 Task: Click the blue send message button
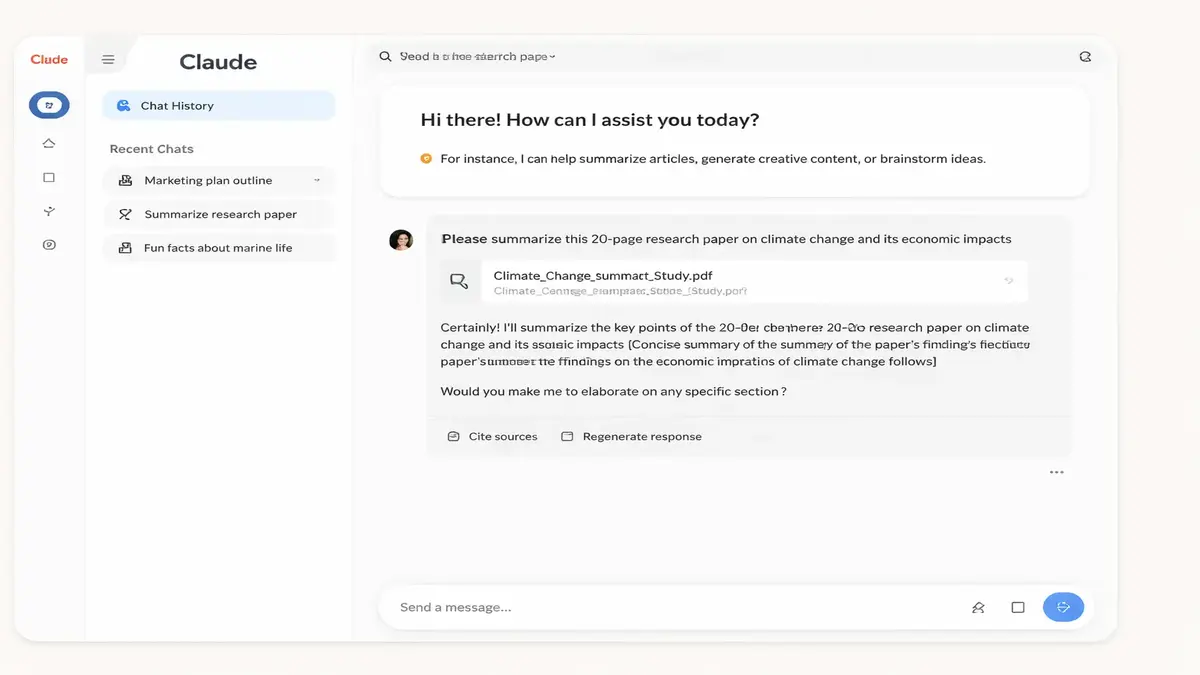point(1063,607)
